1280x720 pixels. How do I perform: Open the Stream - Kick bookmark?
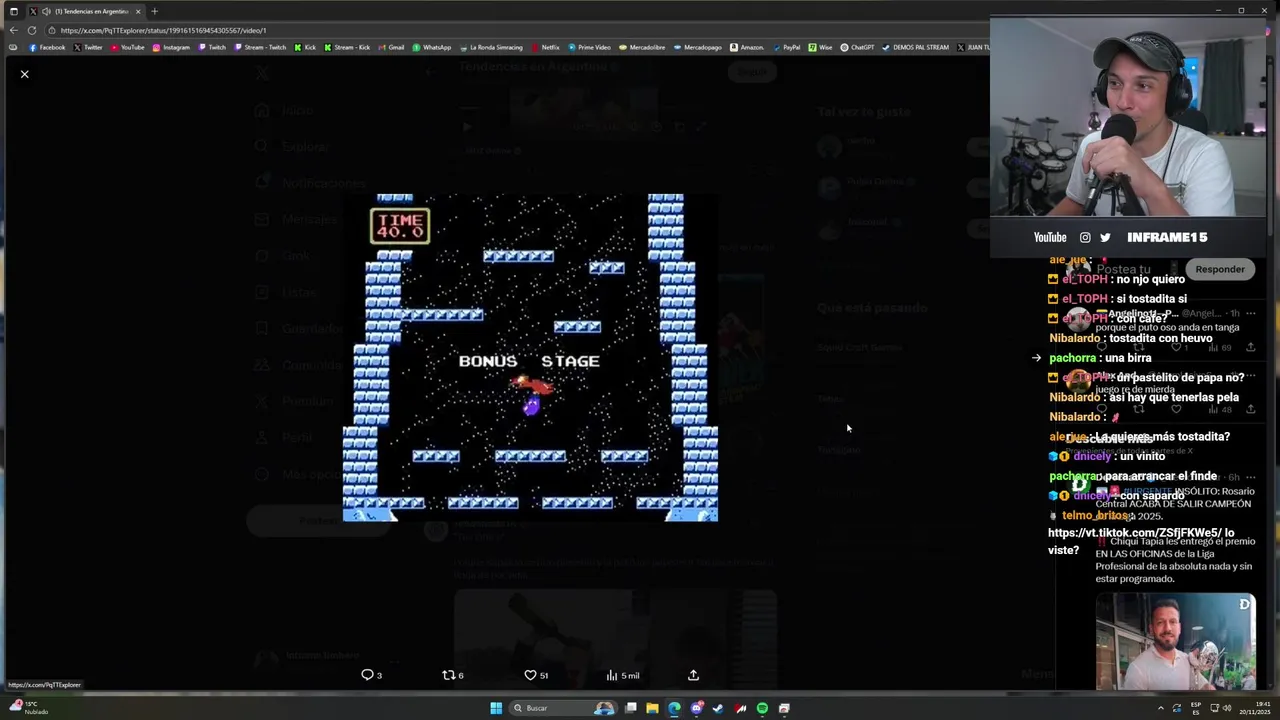pos(347,47)
